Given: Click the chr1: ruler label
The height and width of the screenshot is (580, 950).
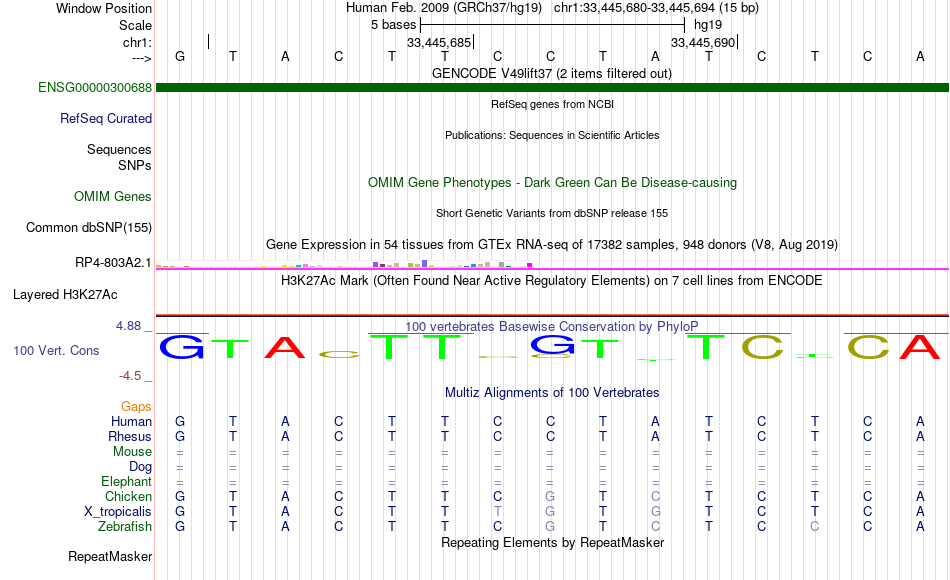Looking at the screenshot, I should pos(137,42).
